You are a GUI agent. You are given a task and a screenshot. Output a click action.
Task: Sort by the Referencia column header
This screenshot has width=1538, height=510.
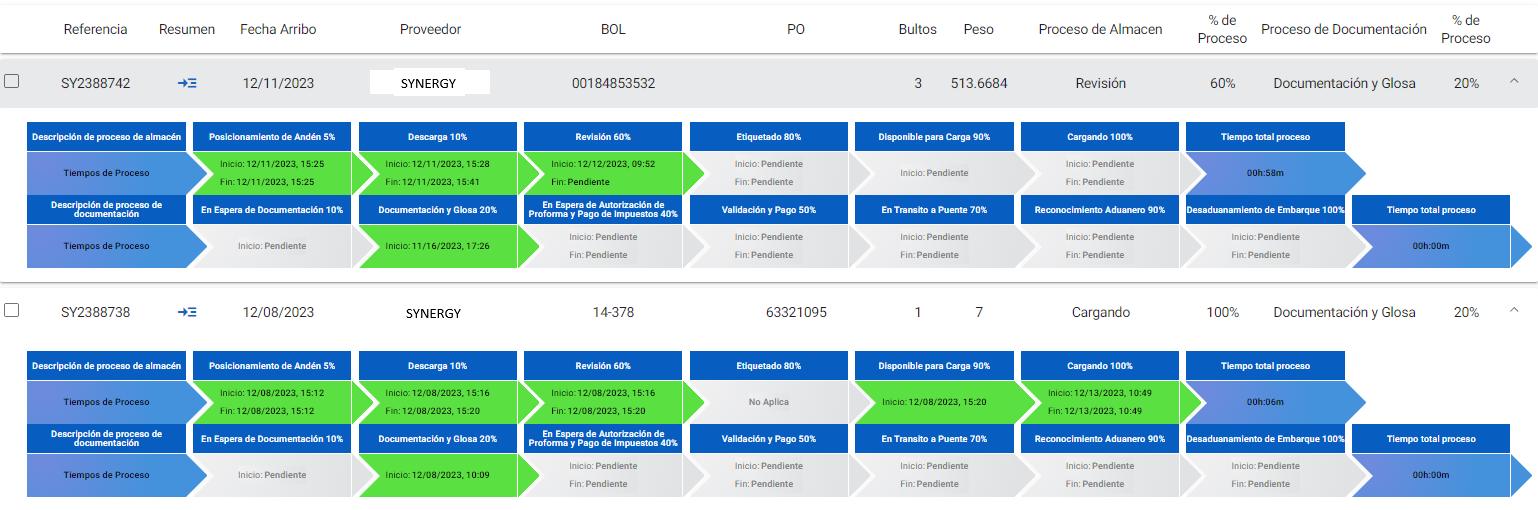click(x=95, y=29)
